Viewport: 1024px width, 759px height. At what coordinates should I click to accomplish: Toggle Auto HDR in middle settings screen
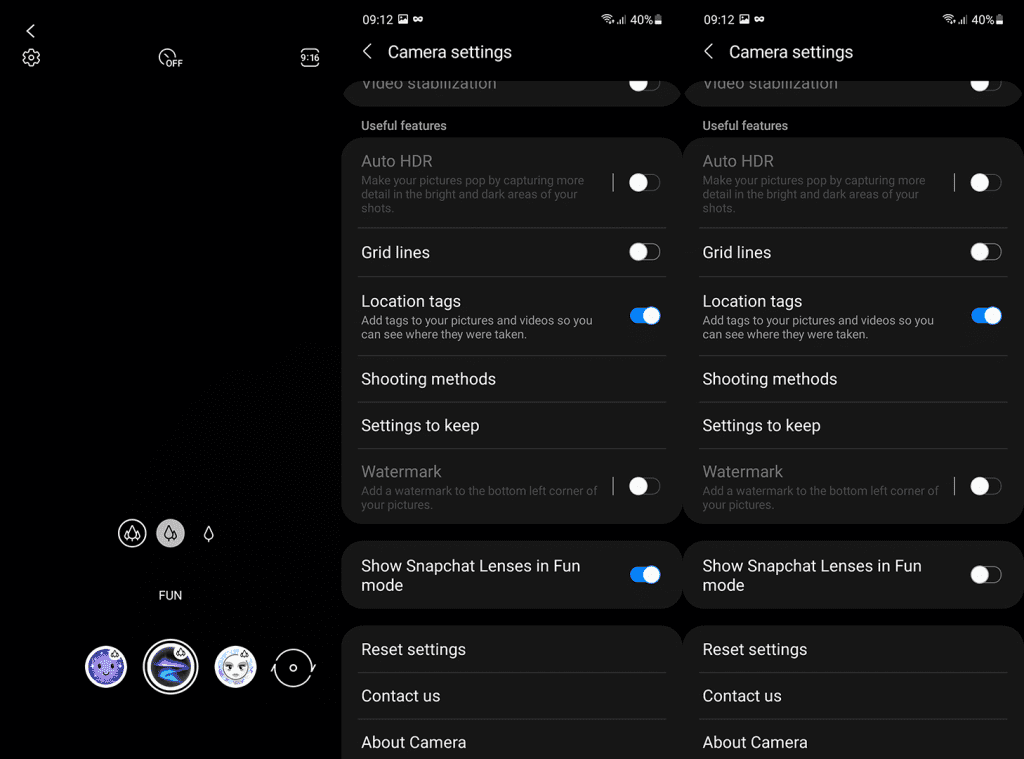(645, 183)
